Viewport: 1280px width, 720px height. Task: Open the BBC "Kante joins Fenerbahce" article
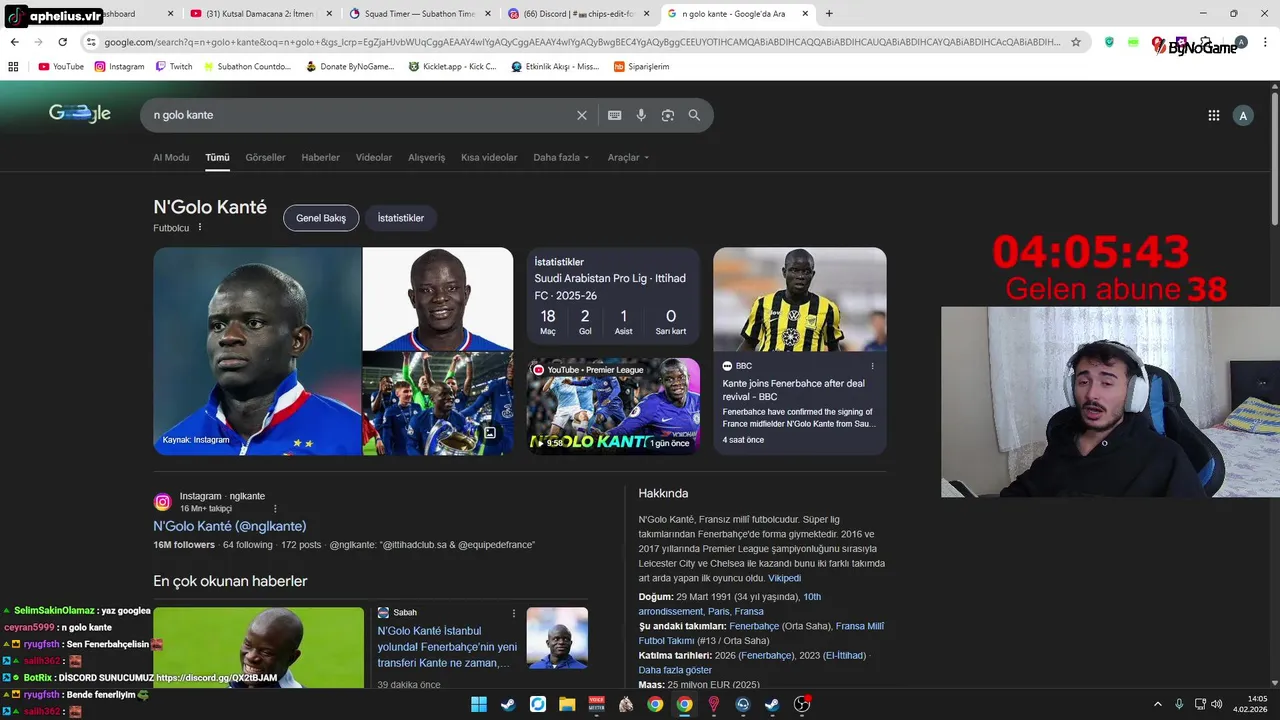pyautogui.click(x=794, y=390)
